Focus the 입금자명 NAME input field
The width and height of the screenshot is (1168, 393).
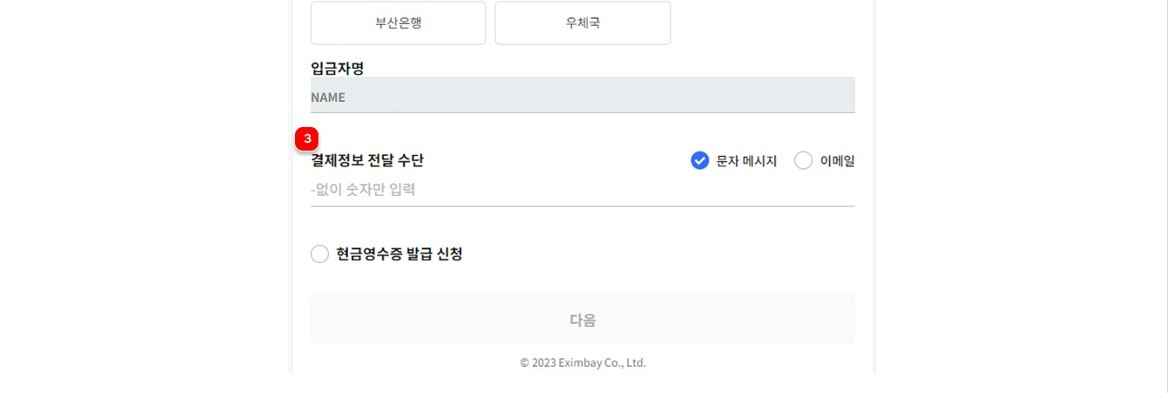[x=583, y=95]
